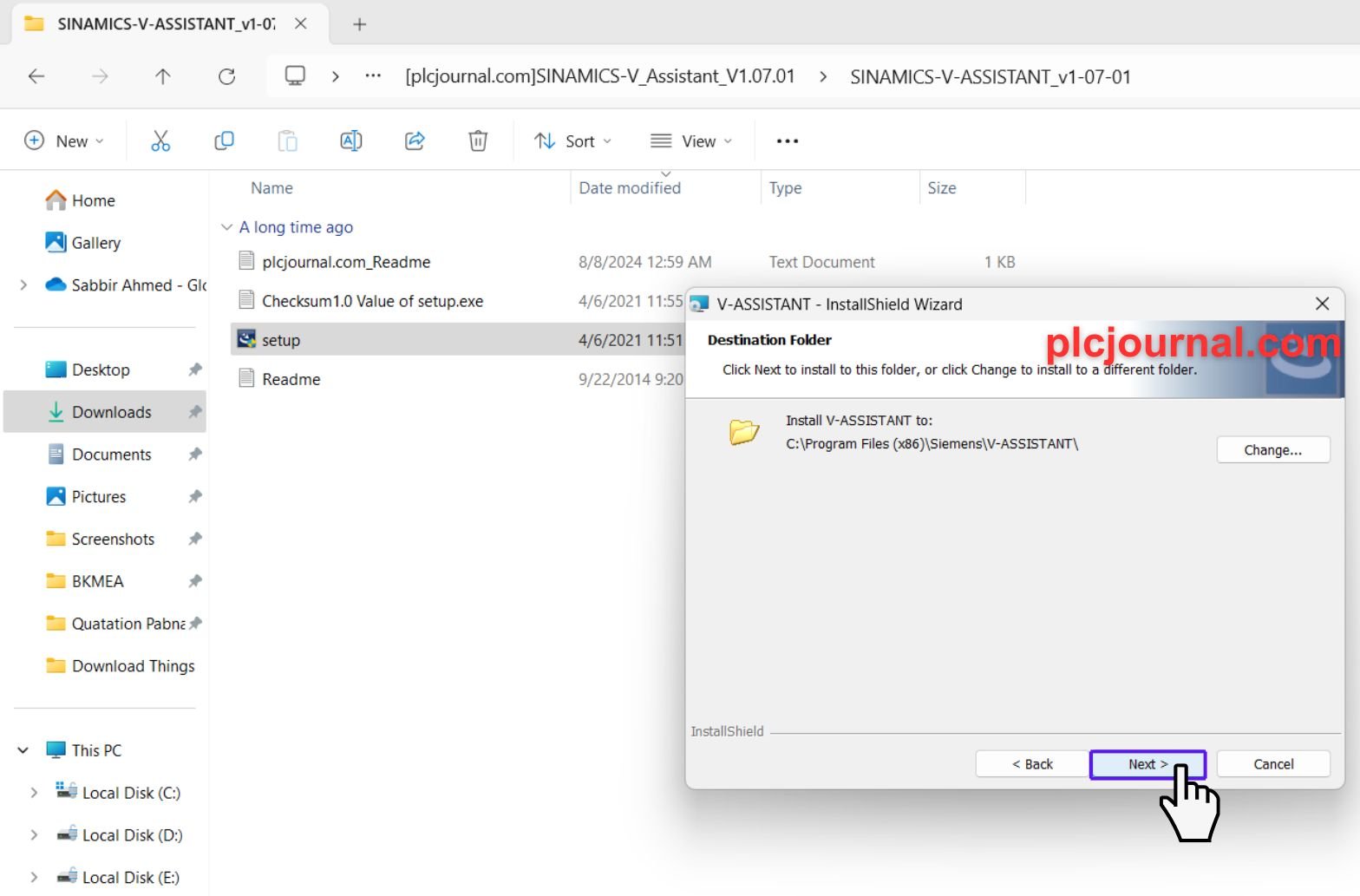This screenshot has width=1360, height=896.
Task: Open the View dropdown
Action: tap(691, 141)
